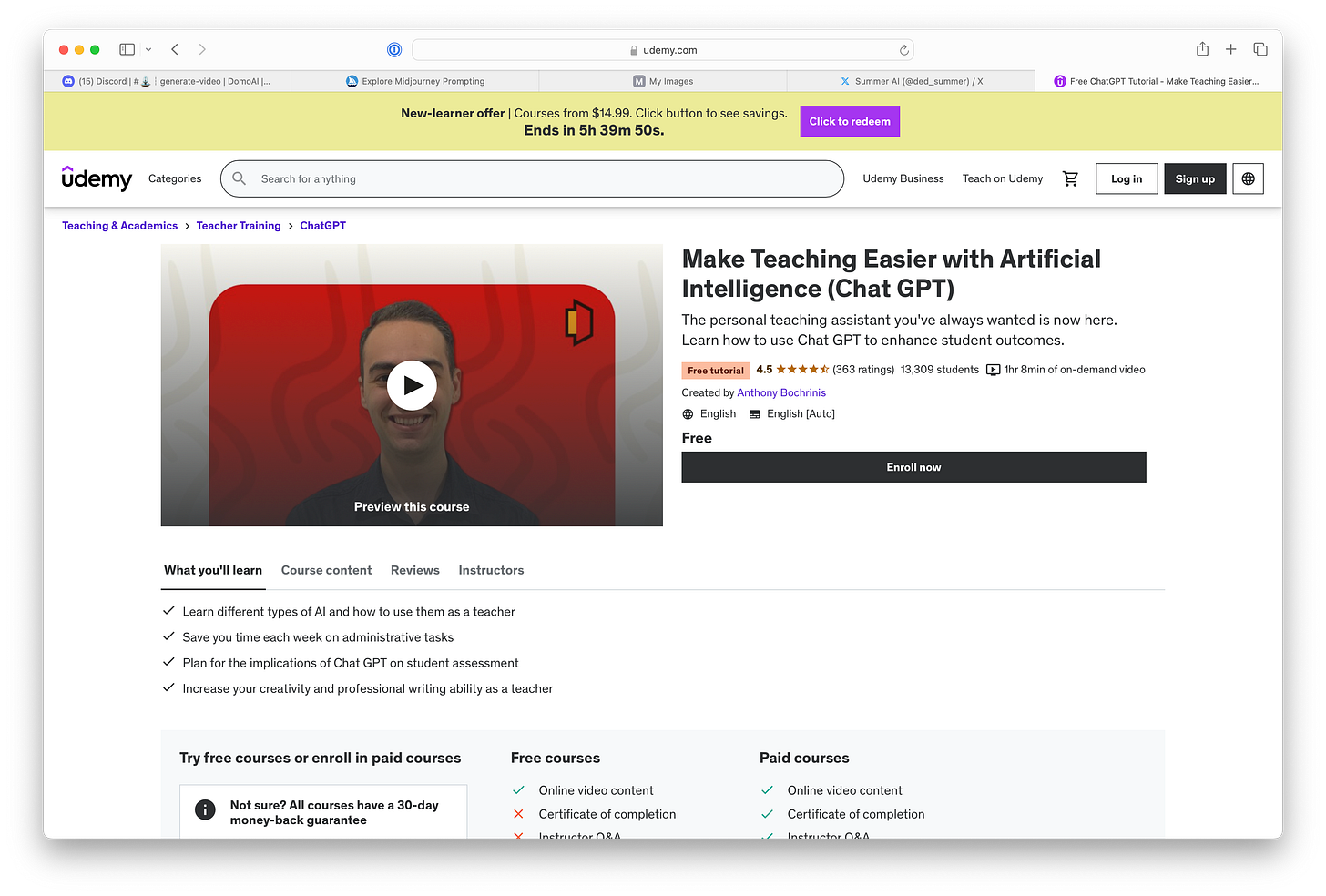Select the Free ChatGPT Tutorial tab
Image resolution: width=1326 pixels, height=896 pixels.
[x=1158, y=81]
